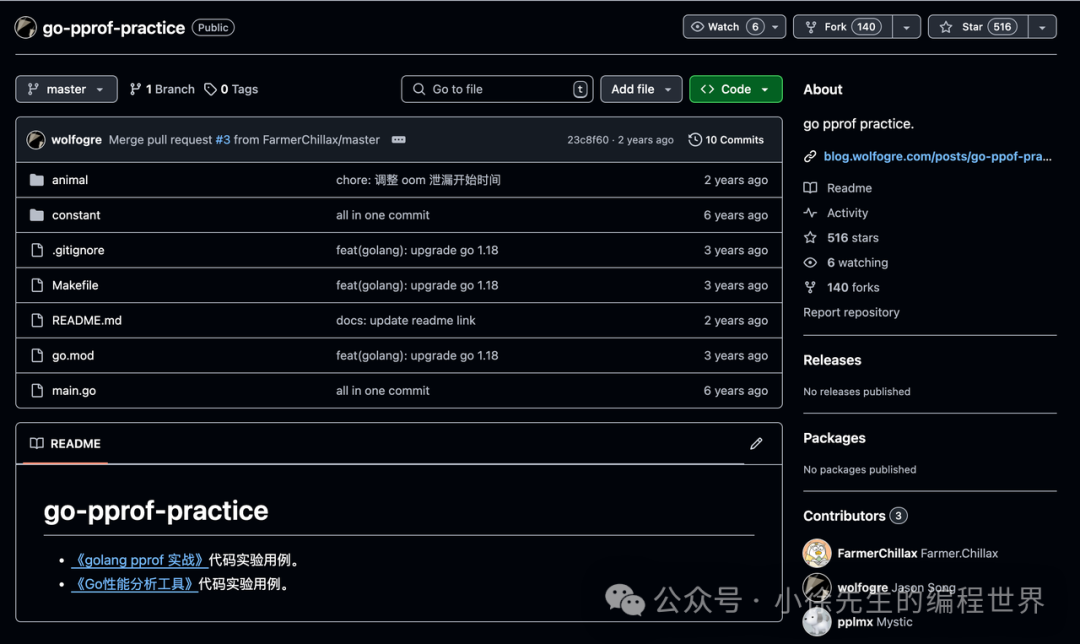Open the 《Go性能分析工具》 README link
This screenshot has height=644, width=1080.
(134, 584)
